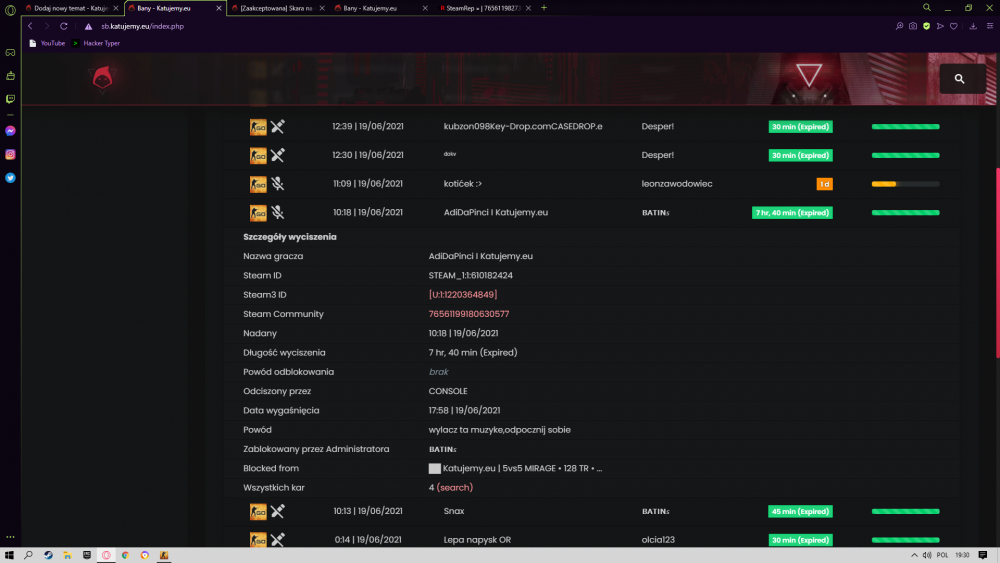Reload the current page
Viewport: 1000px width, 563px height.
click(x=64, y=26)
